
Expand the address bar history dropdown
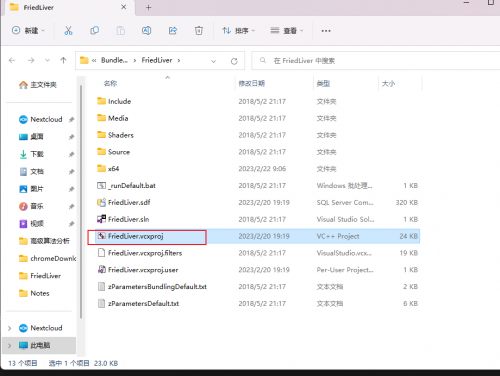(214, 61)
